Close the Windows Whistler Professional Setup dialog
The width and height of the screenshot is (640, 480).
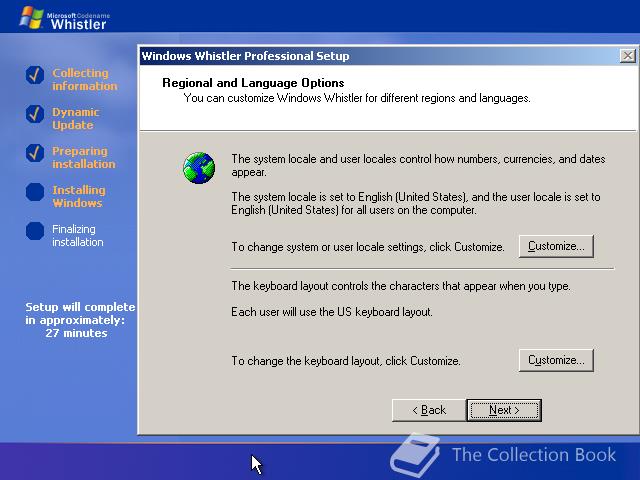[x=628, y=56]
